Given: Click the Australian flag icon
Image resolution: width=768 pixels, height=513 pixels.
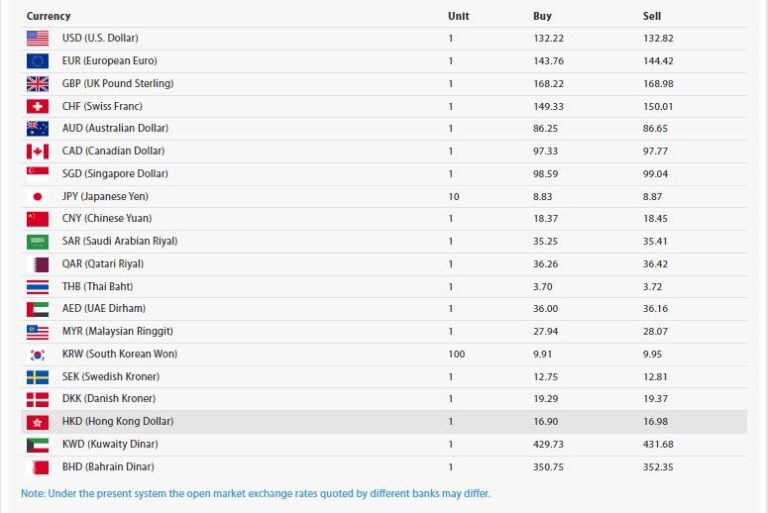Looking at the screenshot, I should click(x=37, y=128).
